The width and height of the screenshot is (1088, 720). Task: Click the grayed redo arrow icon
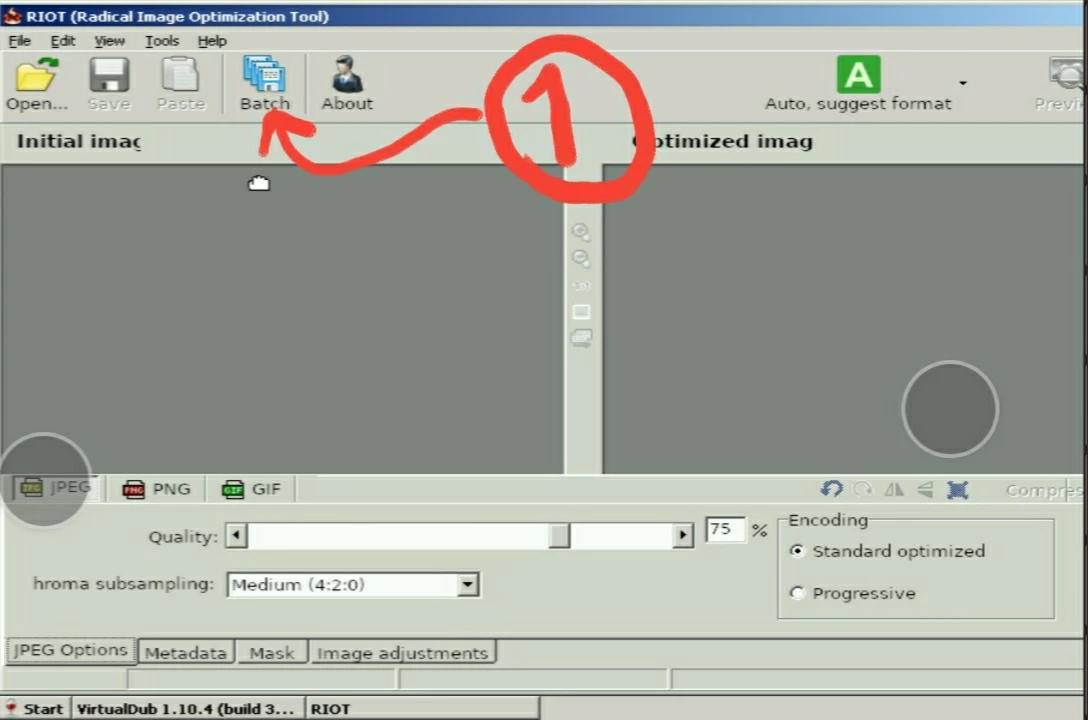point(863,490)
